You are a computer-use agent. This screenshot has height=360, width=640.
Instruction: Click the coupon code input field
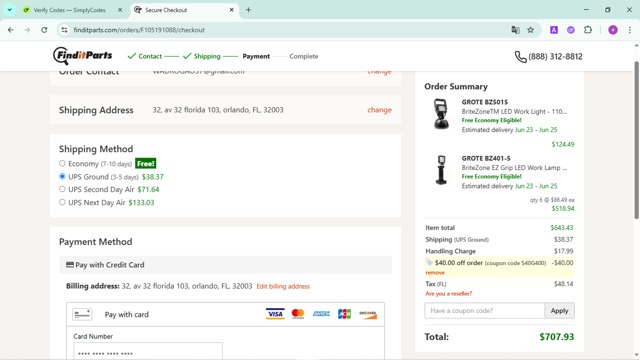pos(484,311)
